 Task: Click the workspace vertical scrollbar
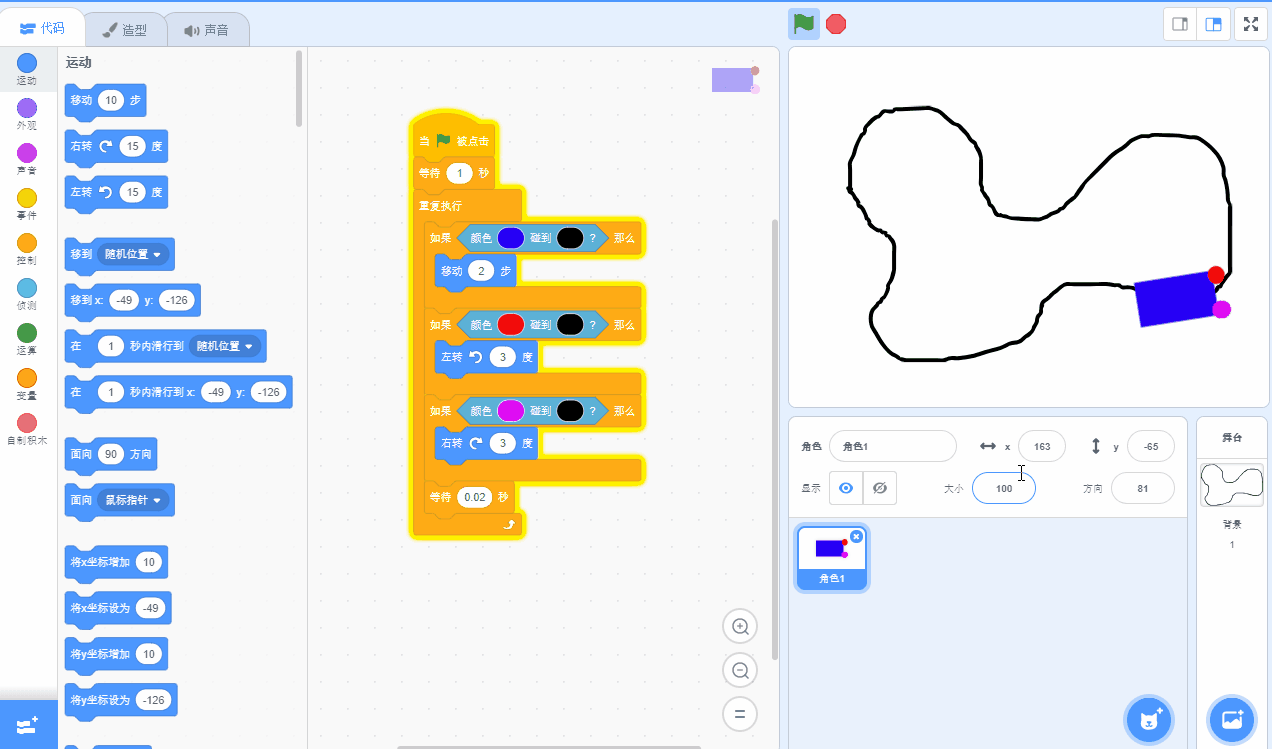(x=774, y=440)
